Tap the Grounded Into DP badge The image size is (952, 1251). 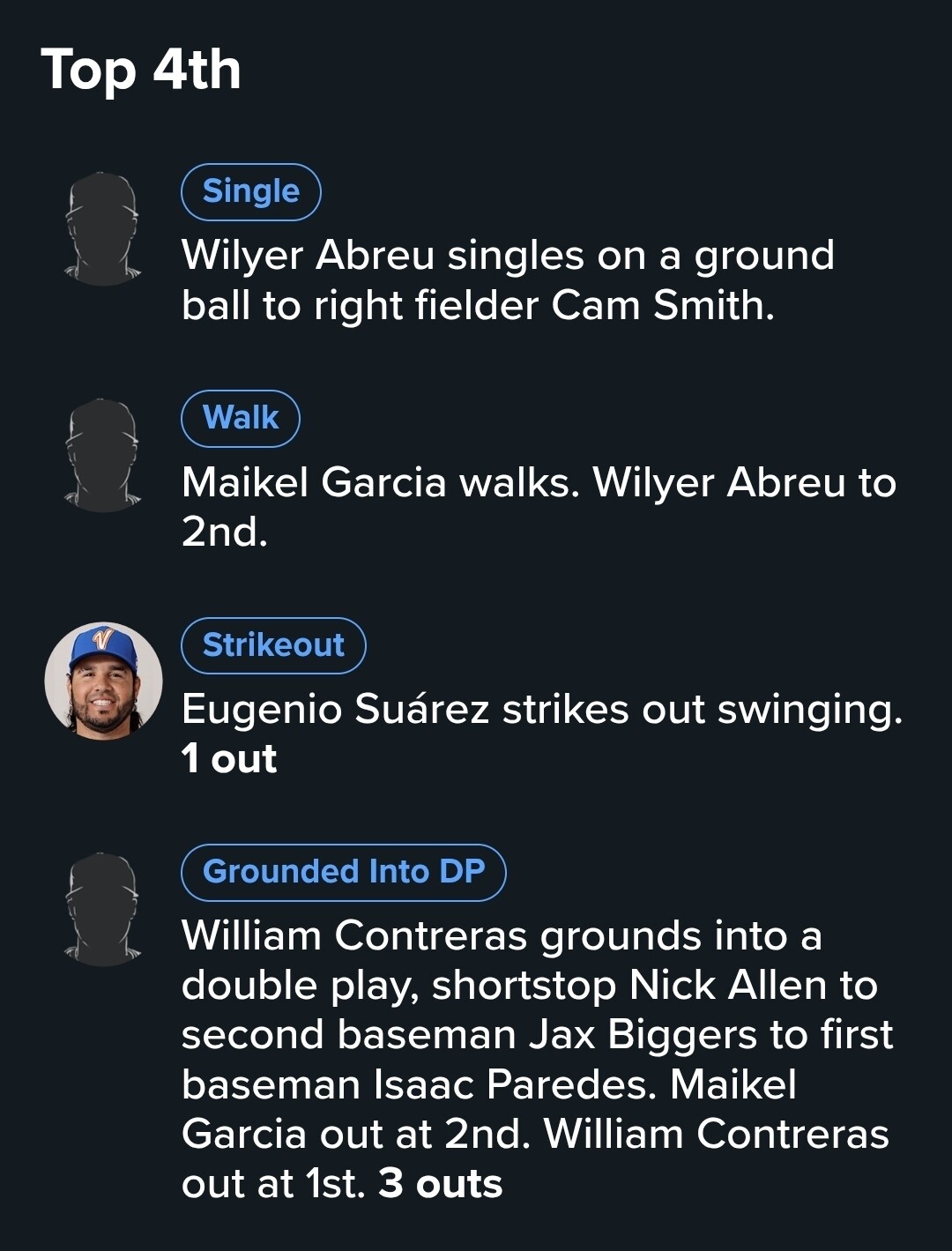coord(343,872)
